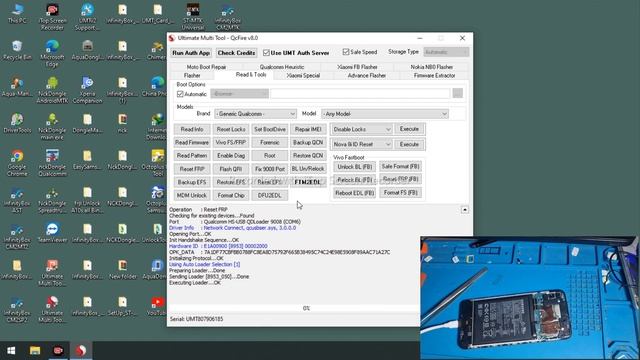Click QcFire red taskbar icon

81,351
